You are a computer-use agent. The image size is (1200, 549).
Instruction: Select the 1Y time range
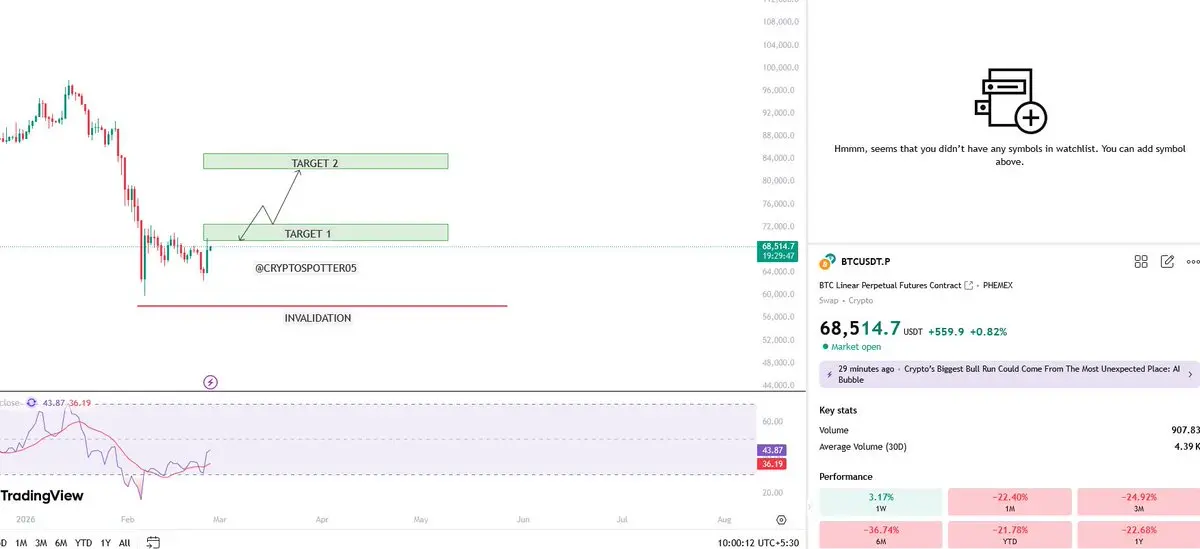[x=105, y=543]
